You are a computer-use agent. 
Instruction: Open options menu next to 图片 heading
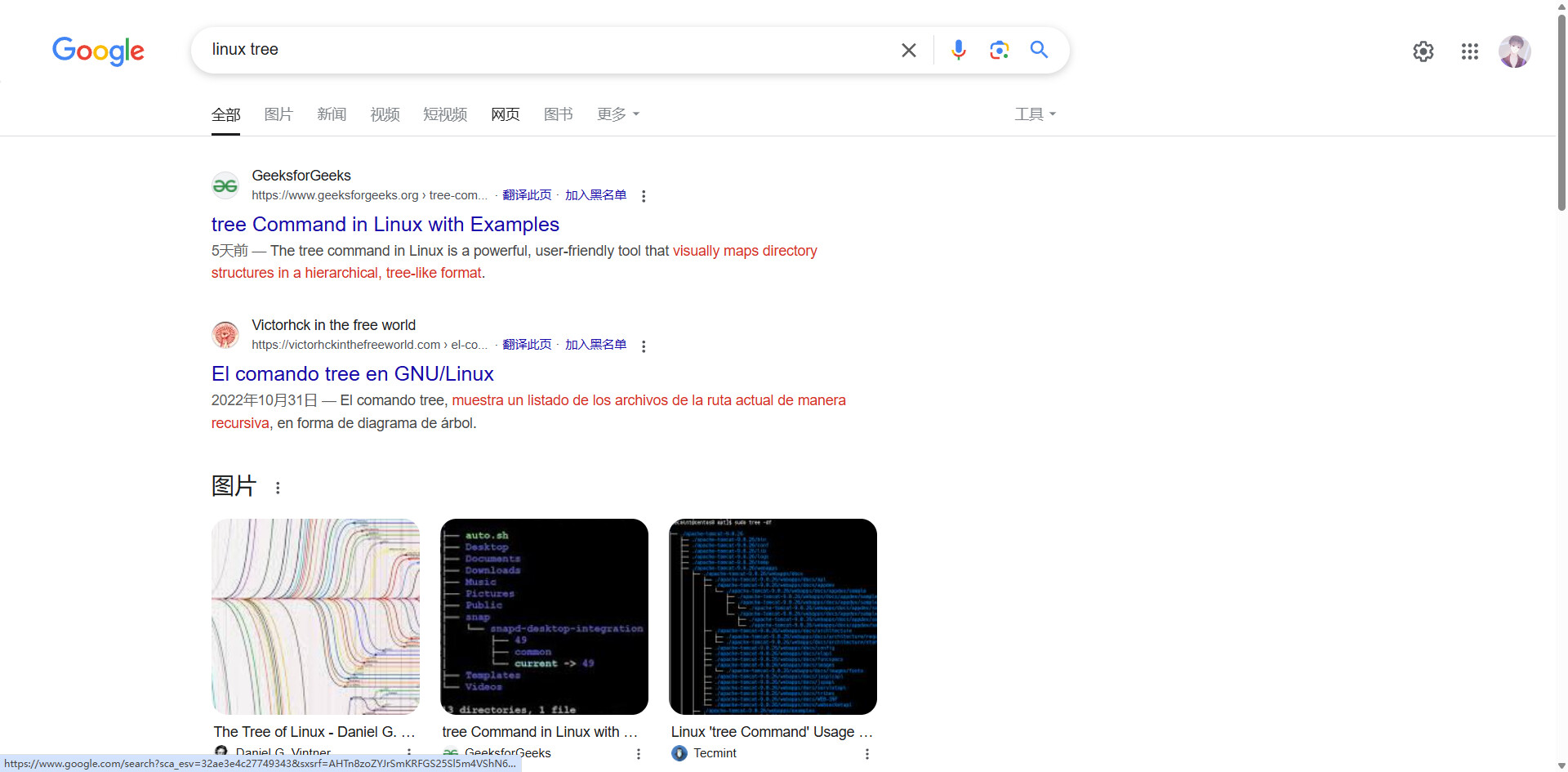click(x=278, y=488)
